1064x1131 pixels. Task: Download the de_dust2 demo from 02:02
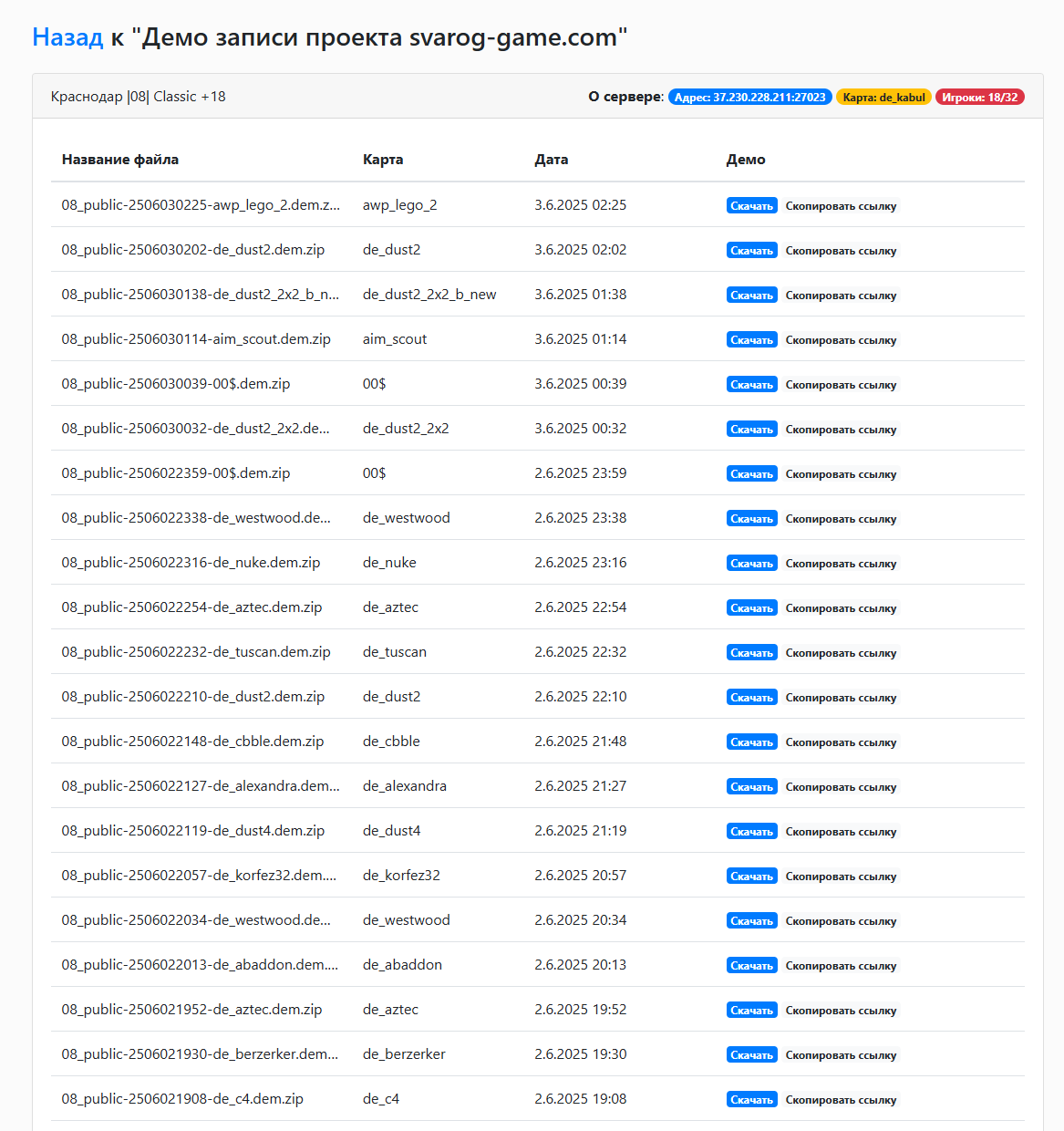(x=752, y=250)
